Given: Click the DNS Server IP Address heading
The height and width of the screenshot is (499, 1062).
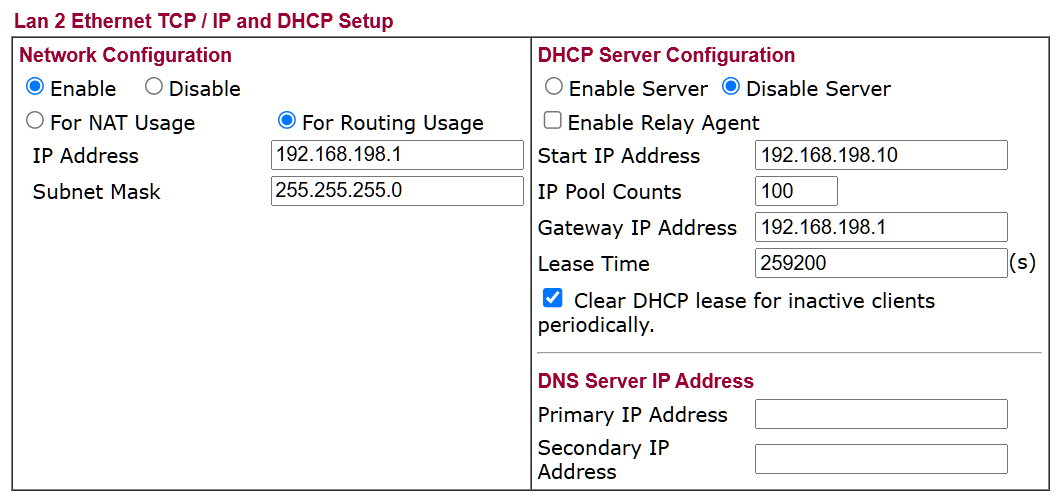Looking at the screenshot, I should [645, 381].
